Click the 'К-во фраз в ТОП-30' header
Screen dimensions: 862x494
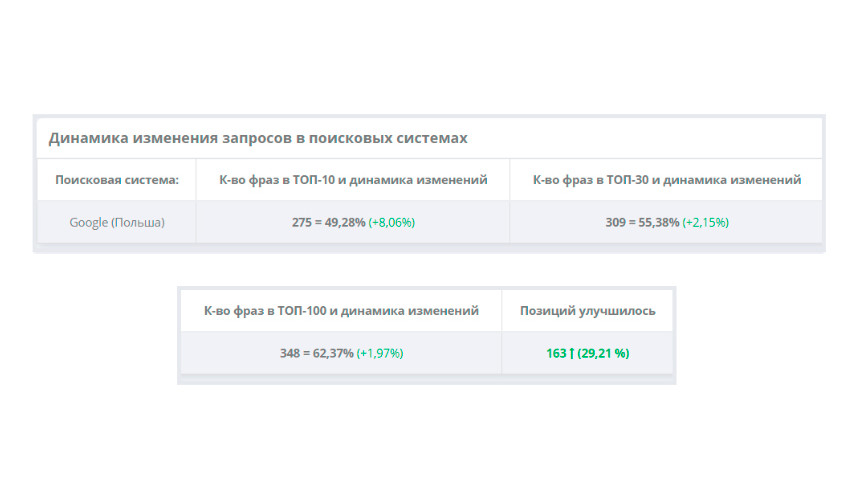pyautogui.click(x=667, y=180)
